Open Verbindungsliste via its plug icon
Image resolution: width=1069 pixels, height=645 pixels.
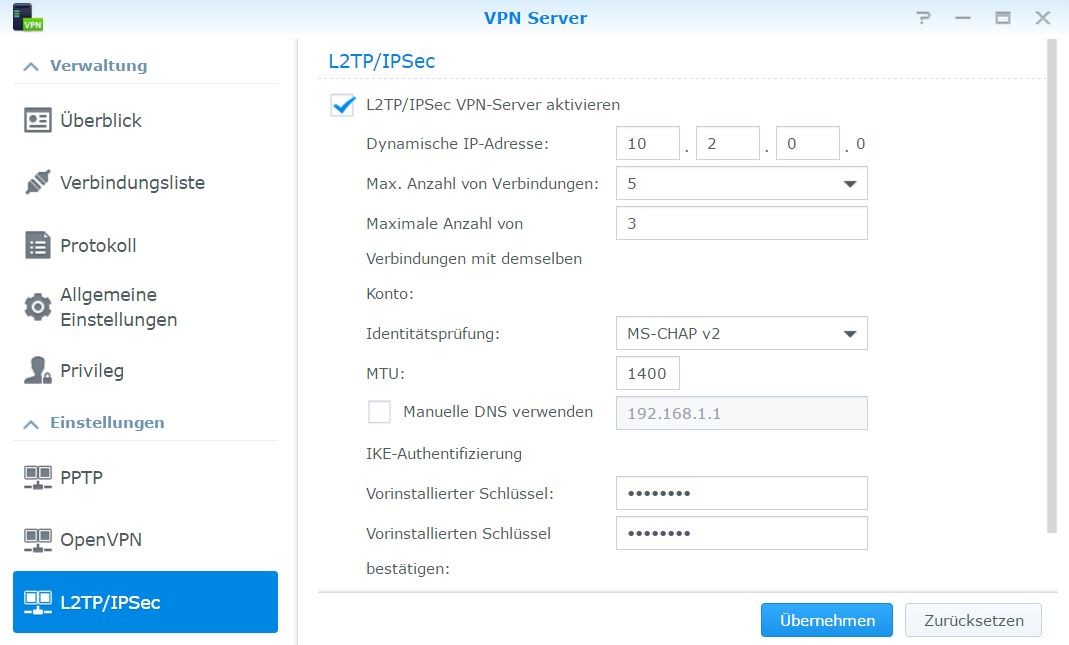pyautogui.click(x=38, y=183)
